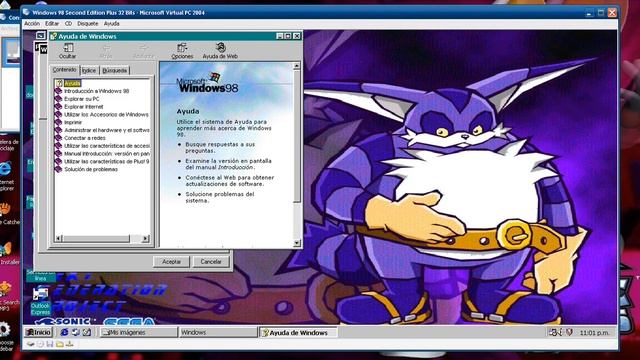Click the Cancelar button in background dialog
The width and height of the screenshot is (640, 360).
click(211, 262)
